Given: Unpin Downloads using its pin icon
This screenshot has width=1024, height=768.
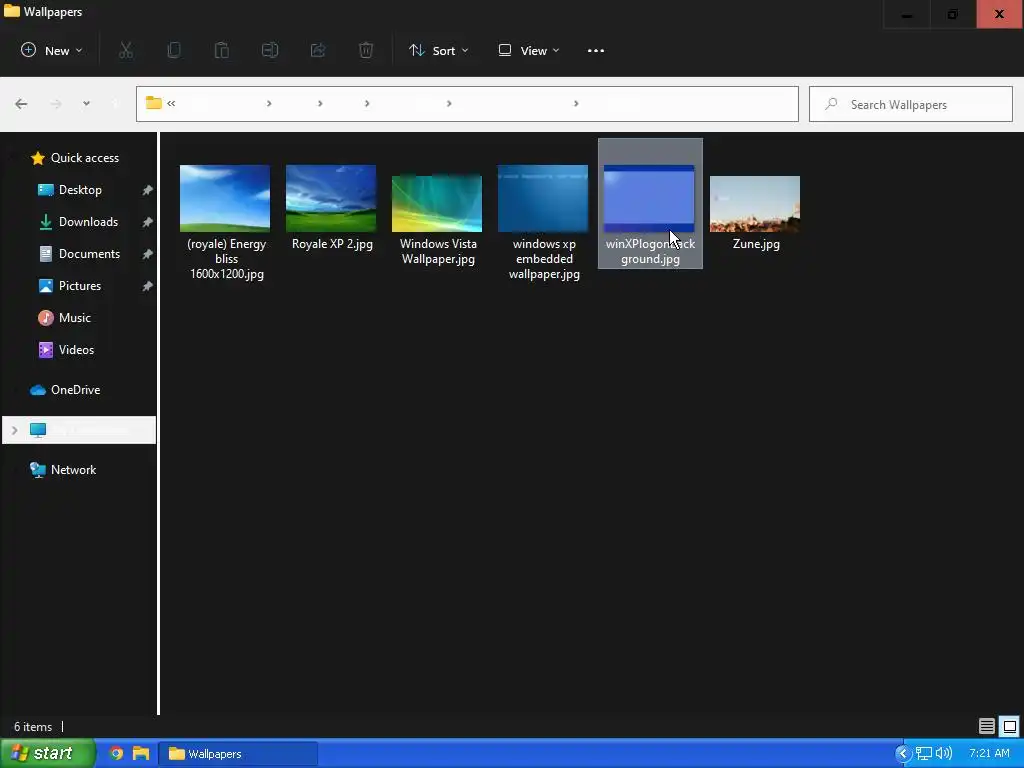Looking at the screenshot, I should [148, 221].
